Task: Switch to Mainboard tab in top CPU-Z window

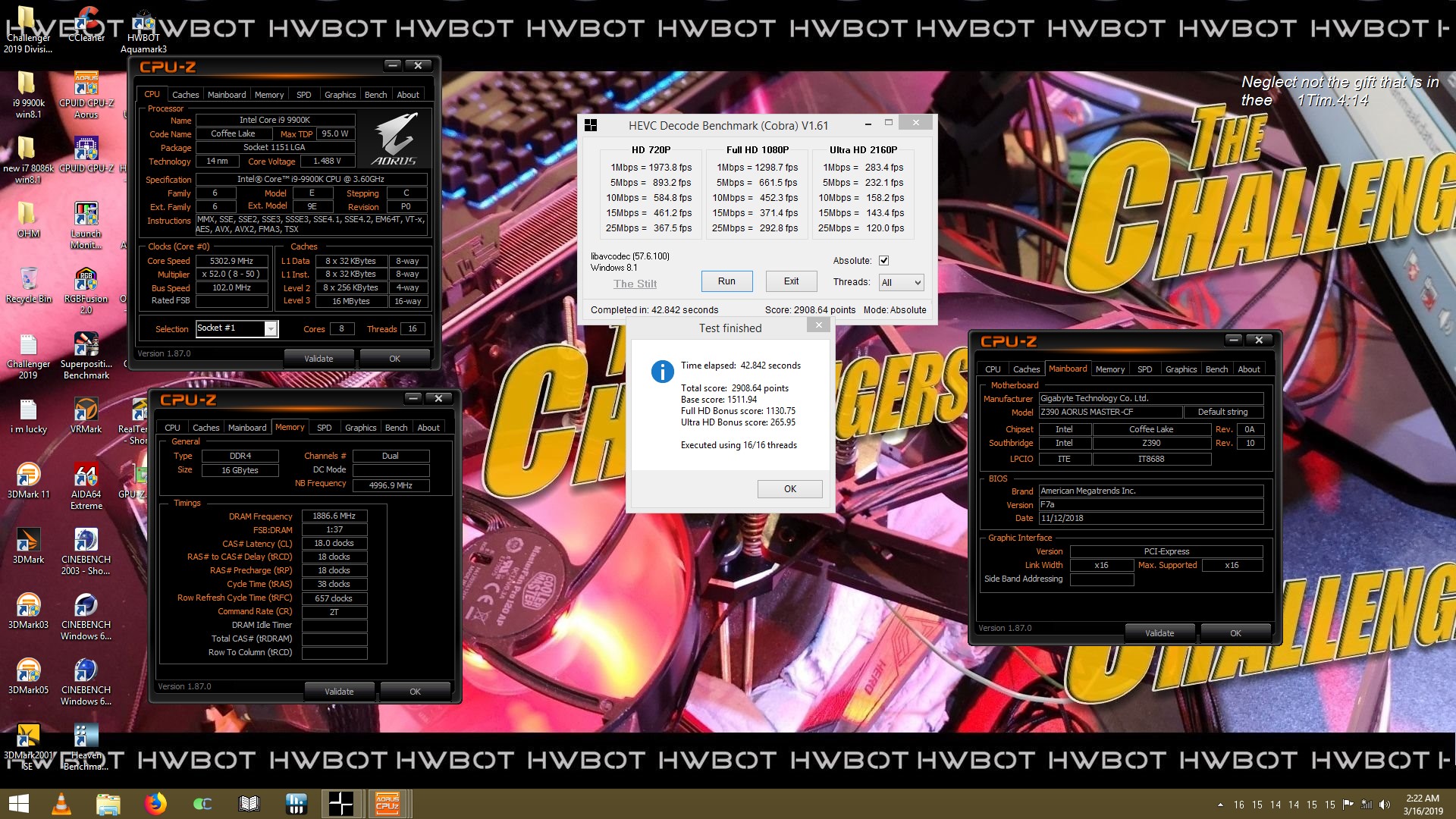Action: tap(227, 95)
